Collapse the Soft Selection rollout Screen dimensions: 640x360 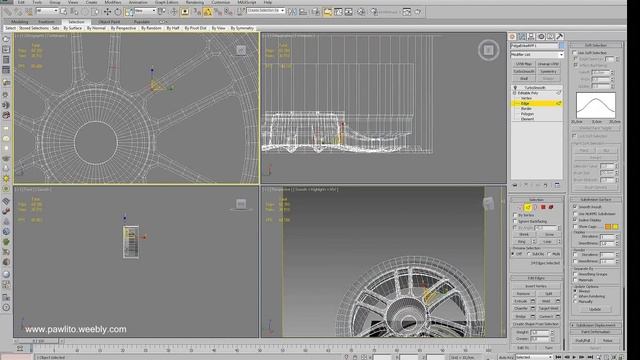596,45
